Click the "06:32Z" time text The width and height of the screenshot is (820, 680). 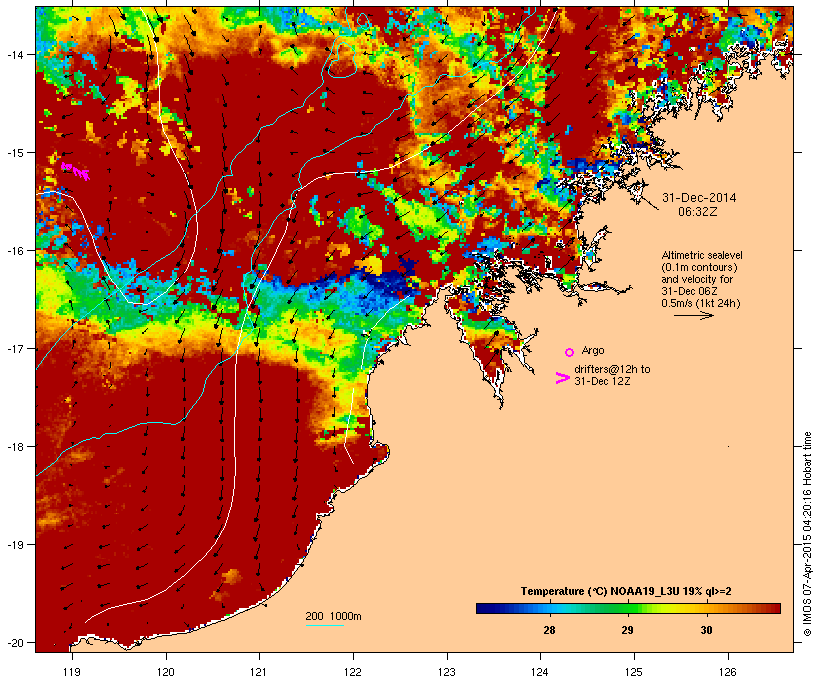pos(698,212)
